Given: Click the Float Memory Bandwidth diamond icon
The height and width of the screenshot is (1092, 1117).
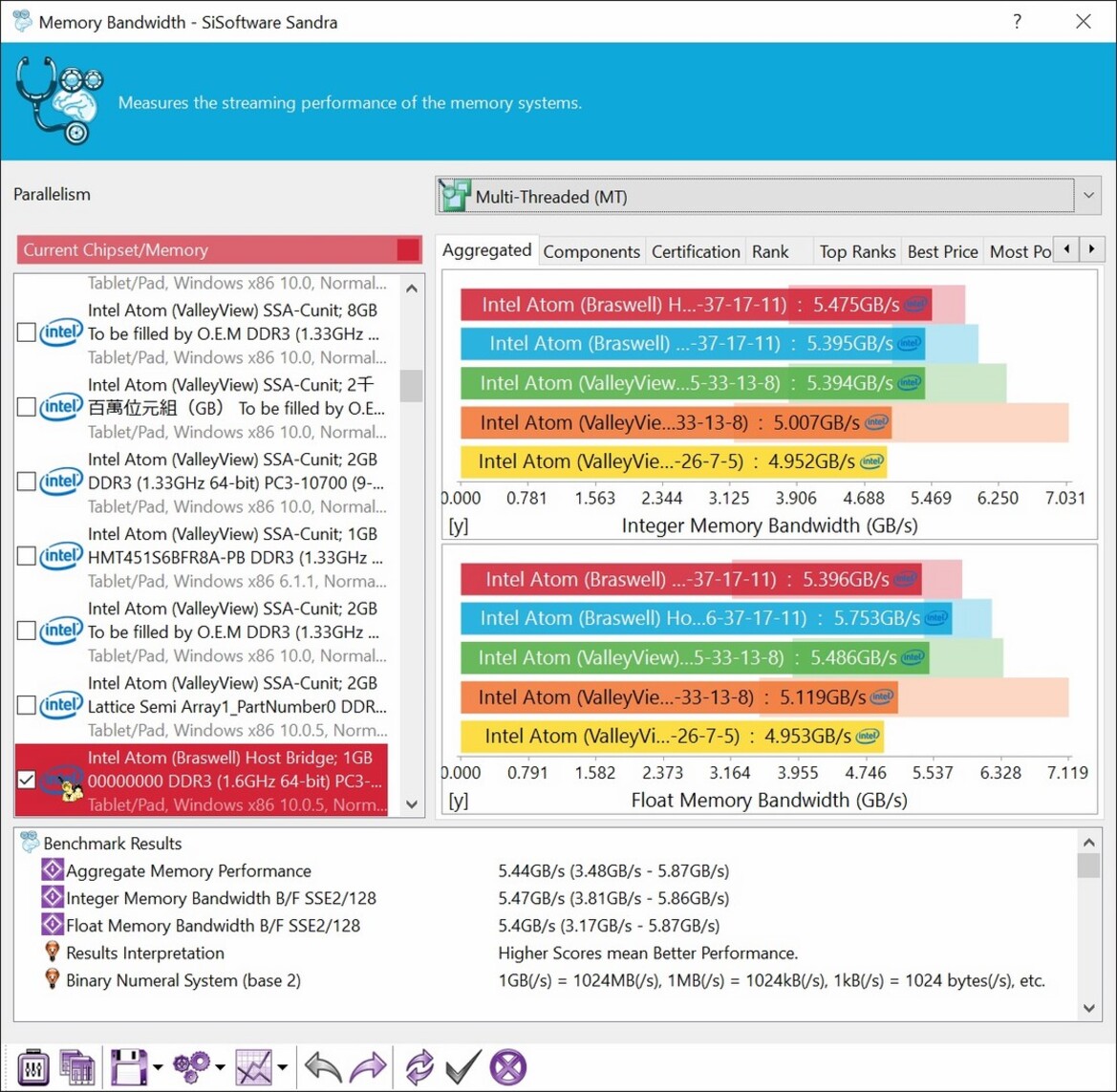Looking at the screenshot, I should point(52,925).
